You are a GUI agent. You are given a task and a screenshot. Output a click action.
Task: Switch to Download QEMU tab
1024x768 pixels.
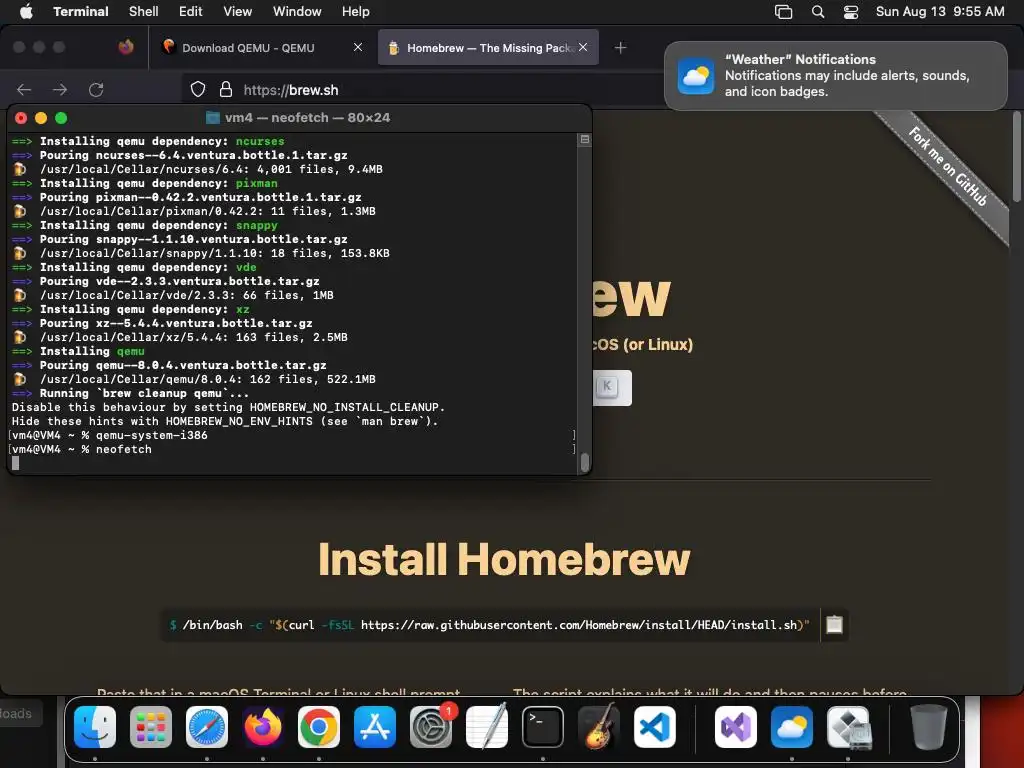coord(248,48)
